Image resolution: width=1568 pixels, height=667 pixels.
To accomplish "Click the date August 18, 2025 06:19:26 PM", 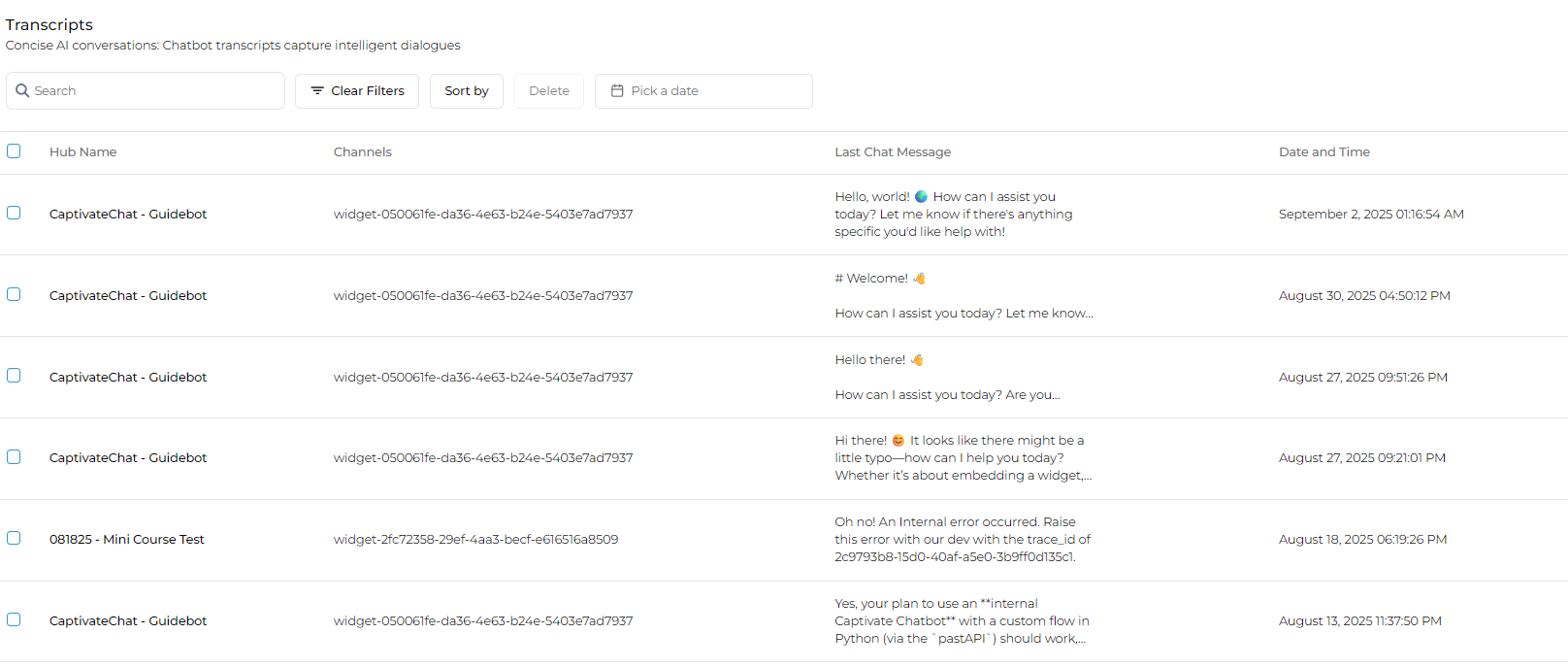I will pos(1363,540).
